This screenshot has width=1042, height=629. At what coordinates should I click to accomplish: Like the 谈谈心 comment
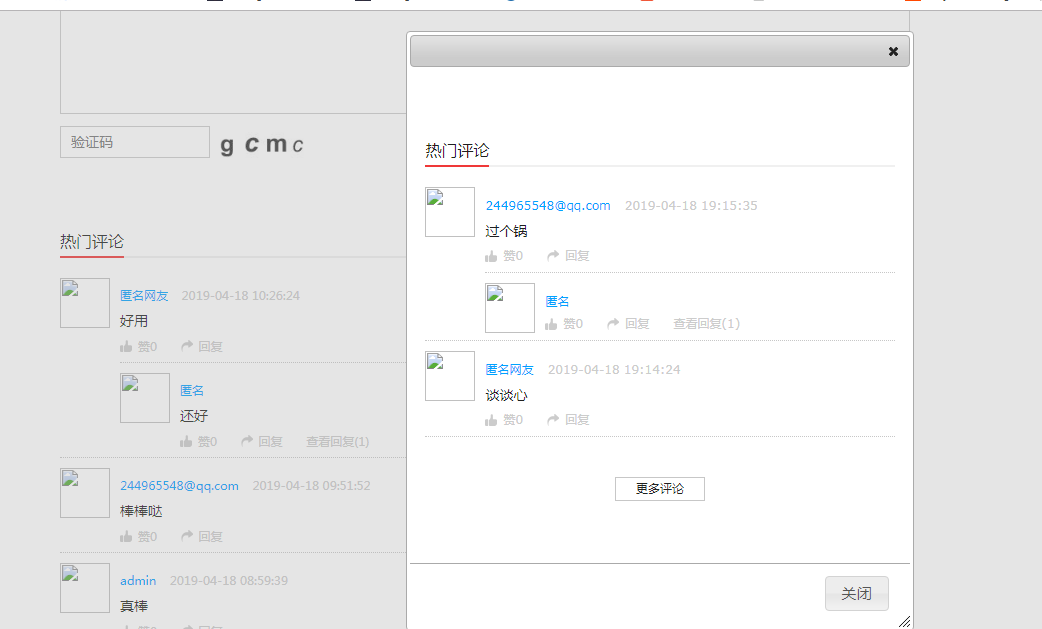tap(504, 420)
